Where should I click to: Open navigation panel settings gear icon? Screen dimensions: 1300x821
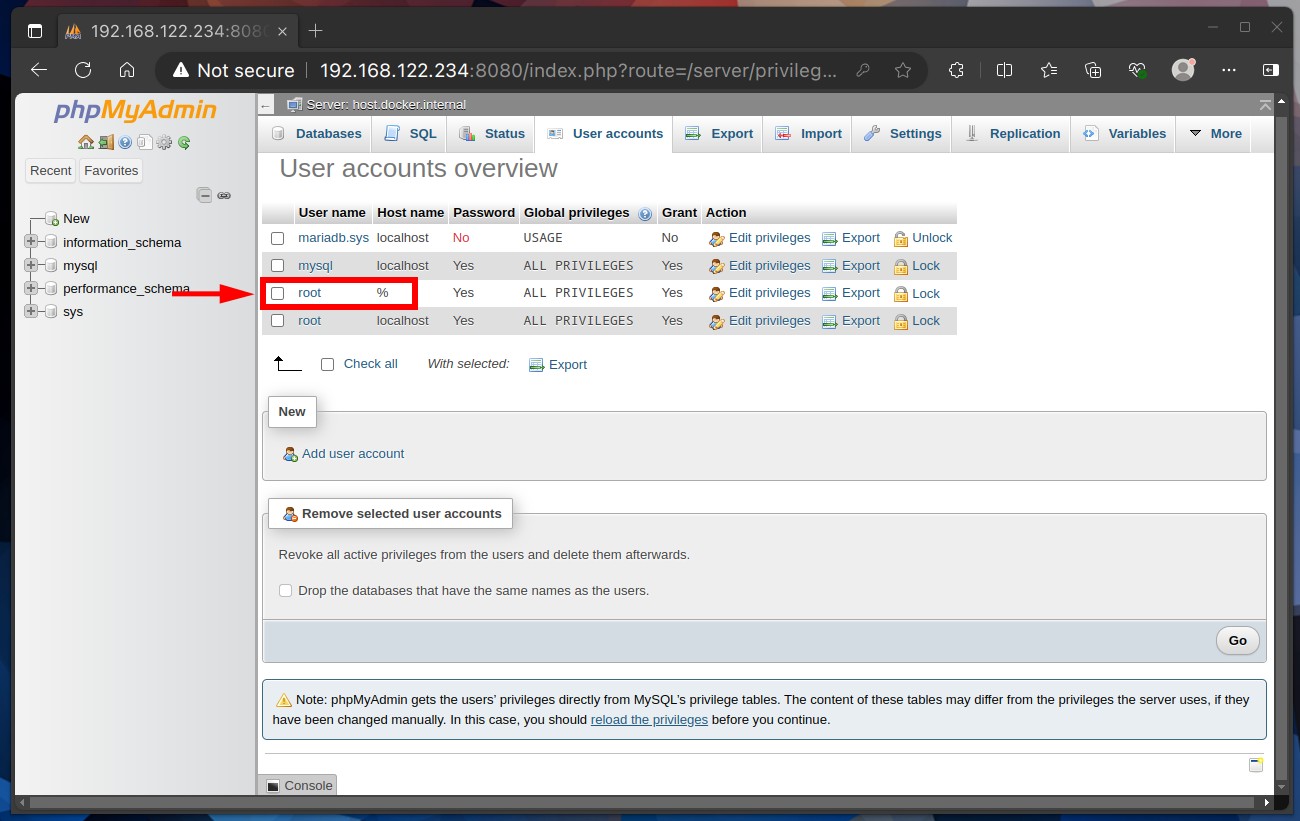click(164, 143)
